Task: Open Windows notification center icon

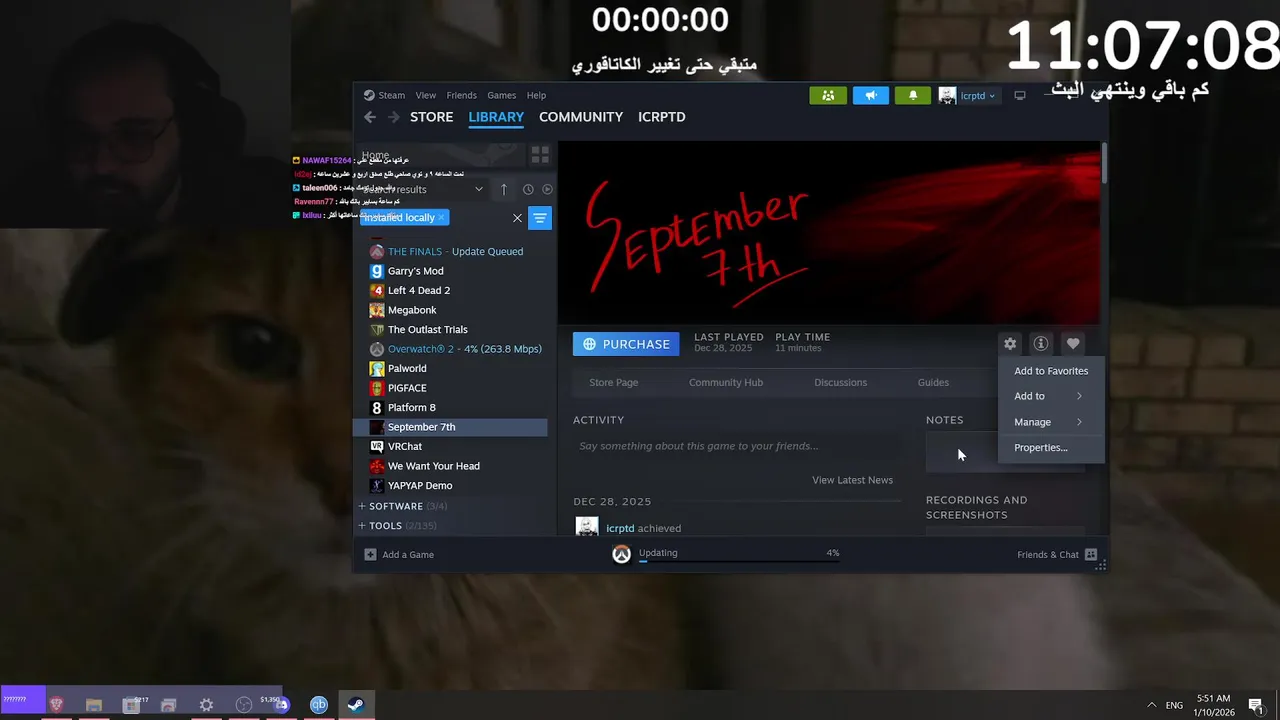Action: [x=1255, y=705]
